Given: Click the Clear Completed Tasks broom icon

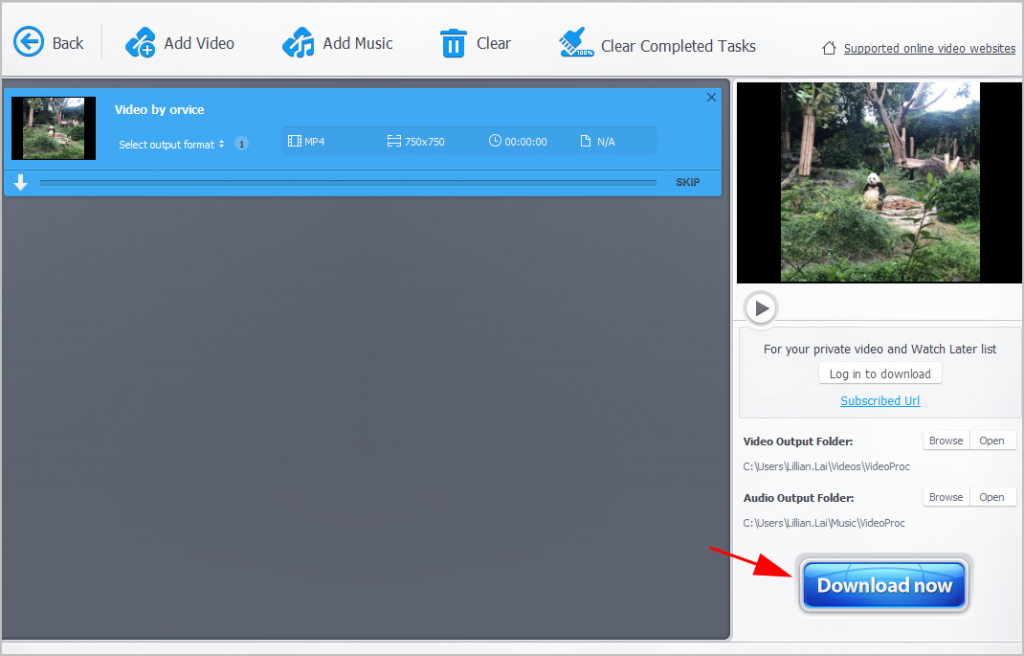Looking at the screenshot, I should coord(577,44).
